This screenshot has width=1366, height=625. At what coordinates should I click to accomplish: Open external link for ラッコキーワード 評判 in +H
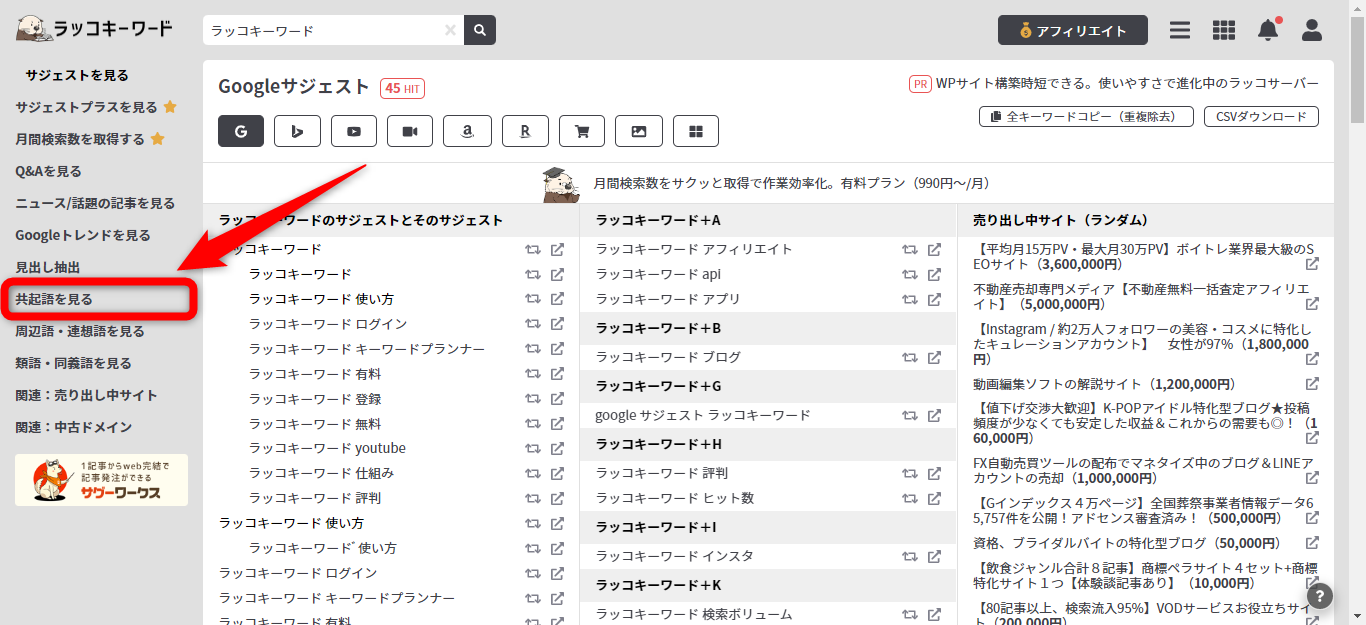(x=935, y=473)
